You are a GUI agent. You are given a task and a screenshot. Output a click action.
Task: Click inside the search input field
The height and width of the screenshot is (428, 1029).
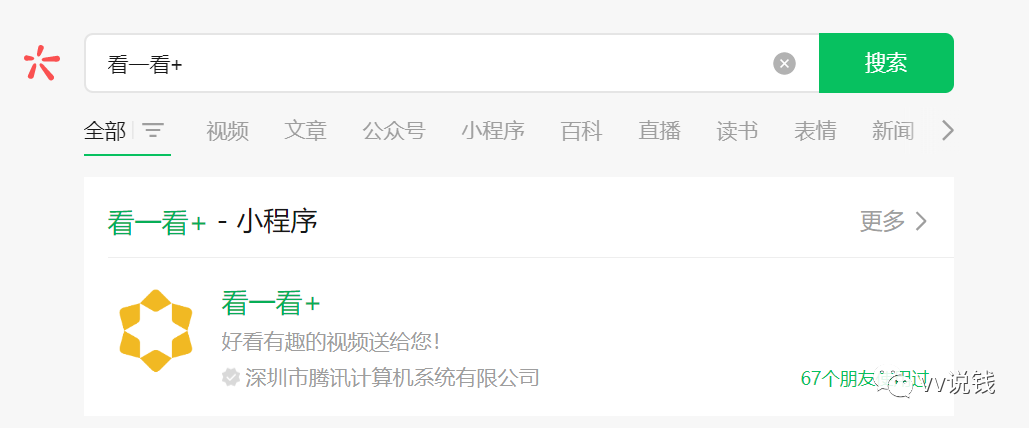(x=429, y=63)
